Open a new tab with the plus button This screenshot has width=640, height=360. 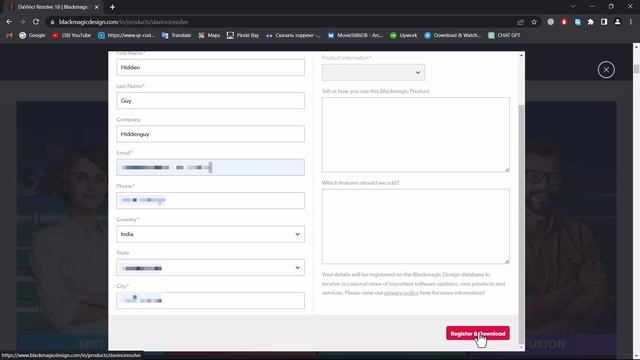point(112,7)
